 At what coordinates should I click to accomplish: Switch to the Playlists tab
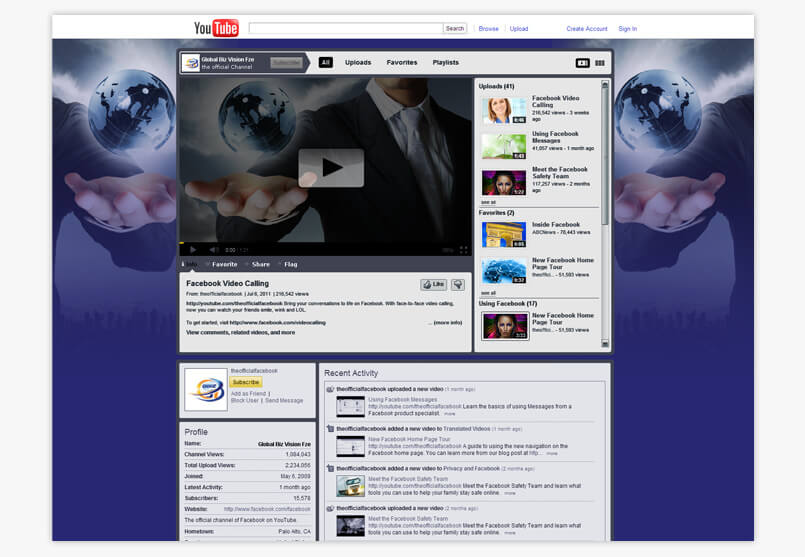[x=446, y=63]
